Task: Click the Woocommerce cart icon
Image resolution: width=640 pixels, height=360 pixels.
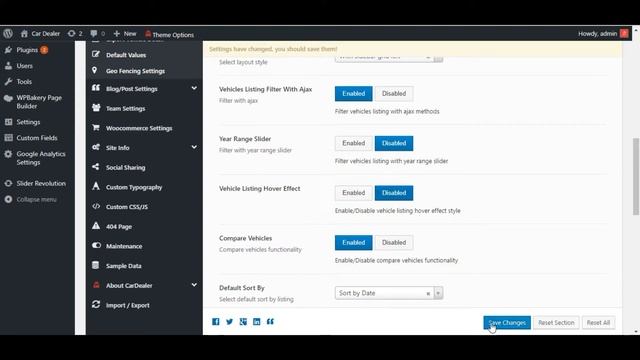Action: pos(96,127)
